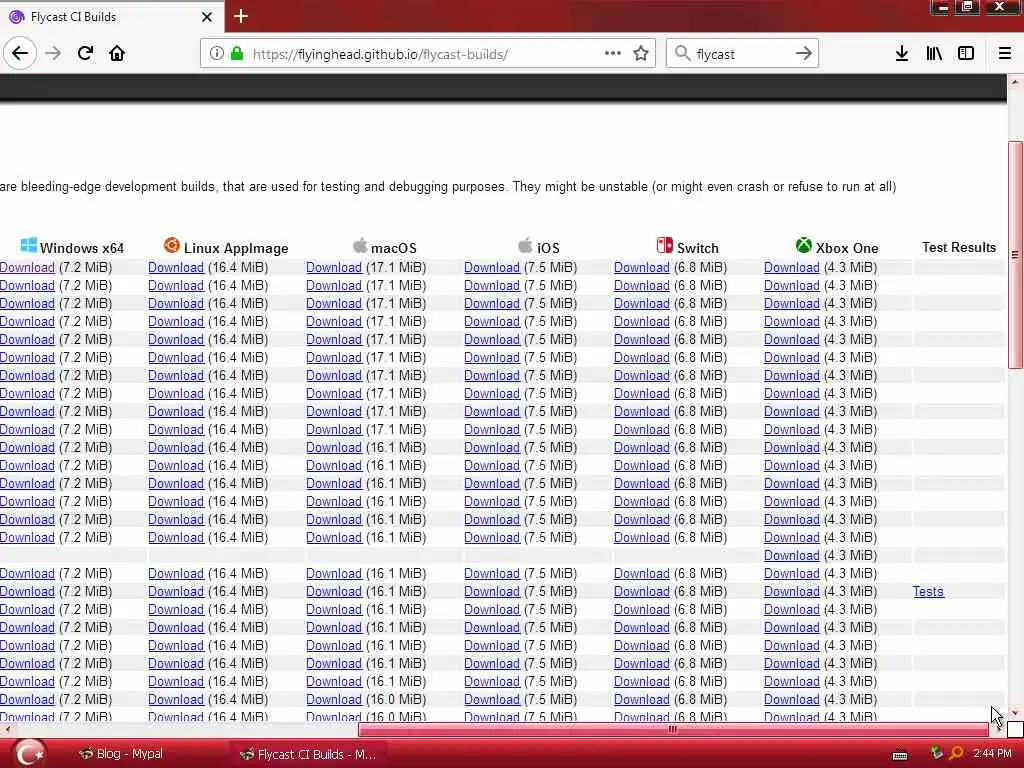Download the first Linux AppImage build

(x=176, y=268)
